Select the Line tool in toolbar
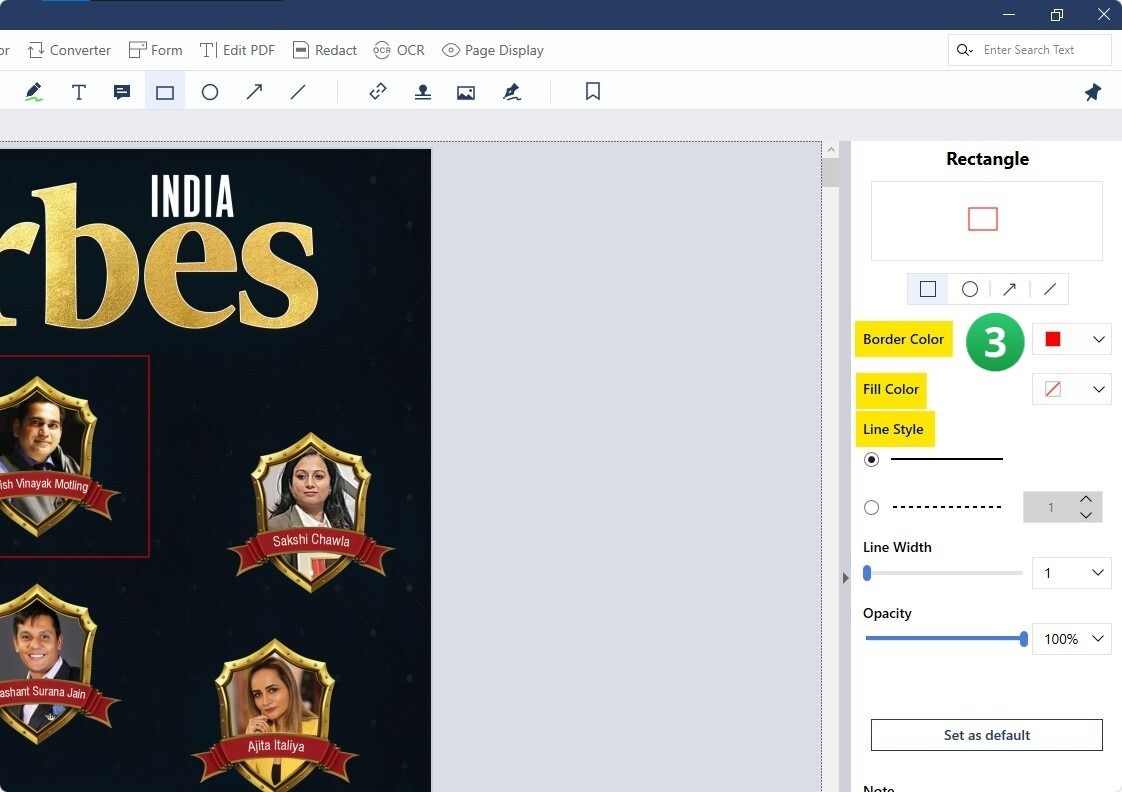 click(298, 92)
